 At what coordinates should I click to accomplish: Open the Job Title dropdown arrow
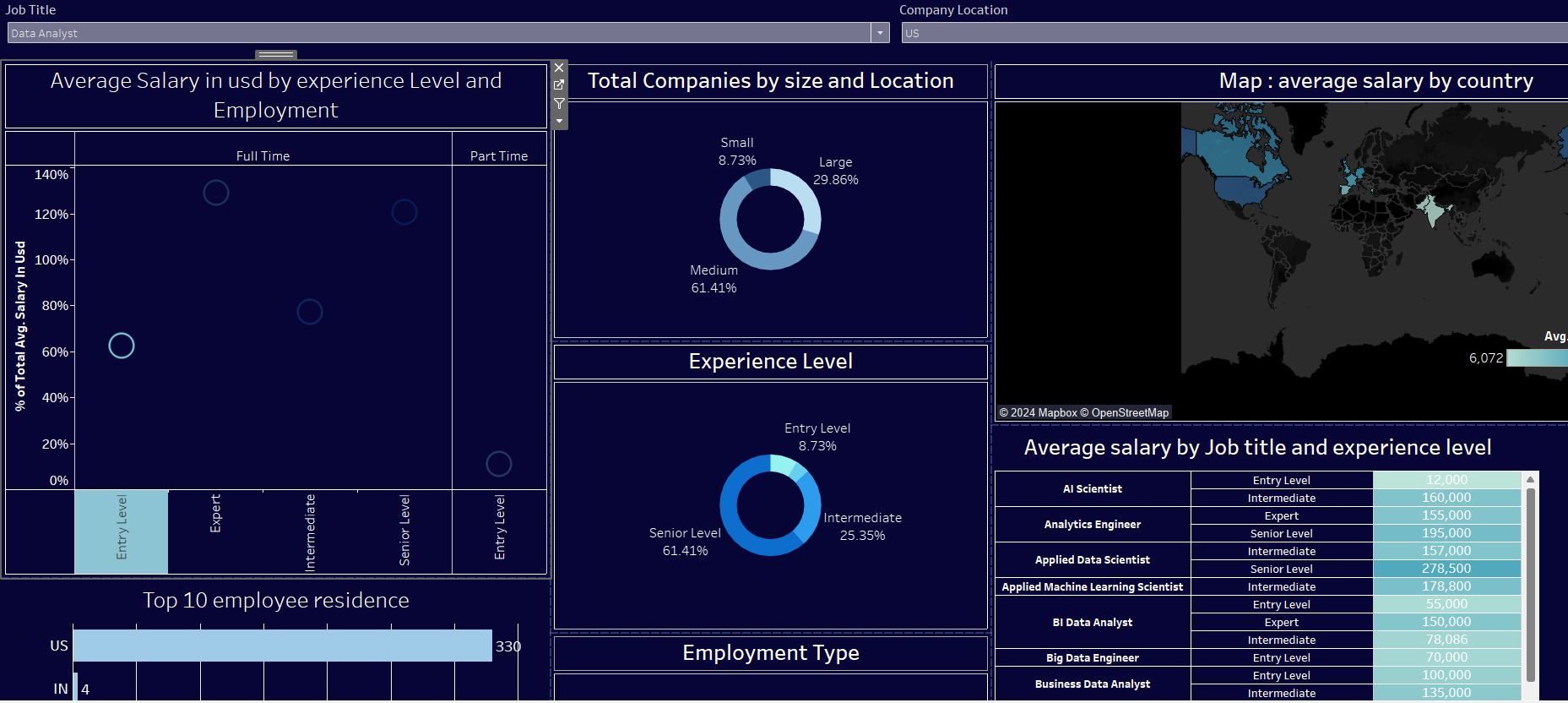(880, 33)
